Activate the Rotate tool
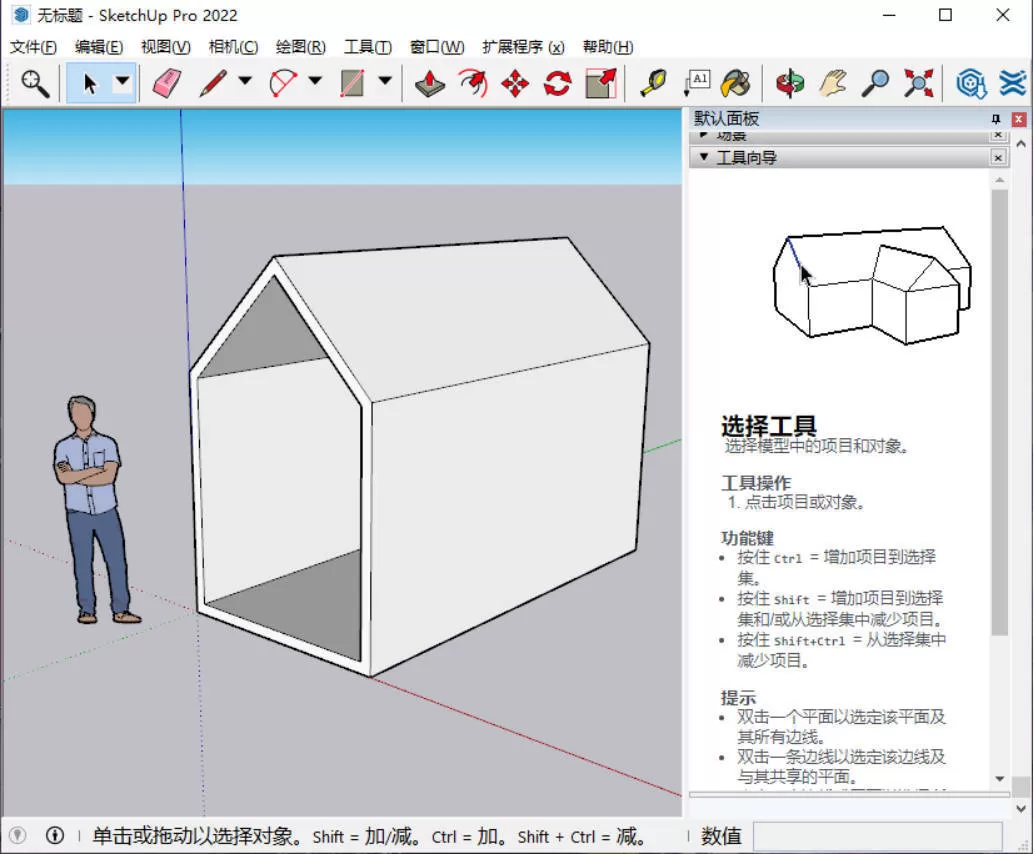 click(556, 83)
